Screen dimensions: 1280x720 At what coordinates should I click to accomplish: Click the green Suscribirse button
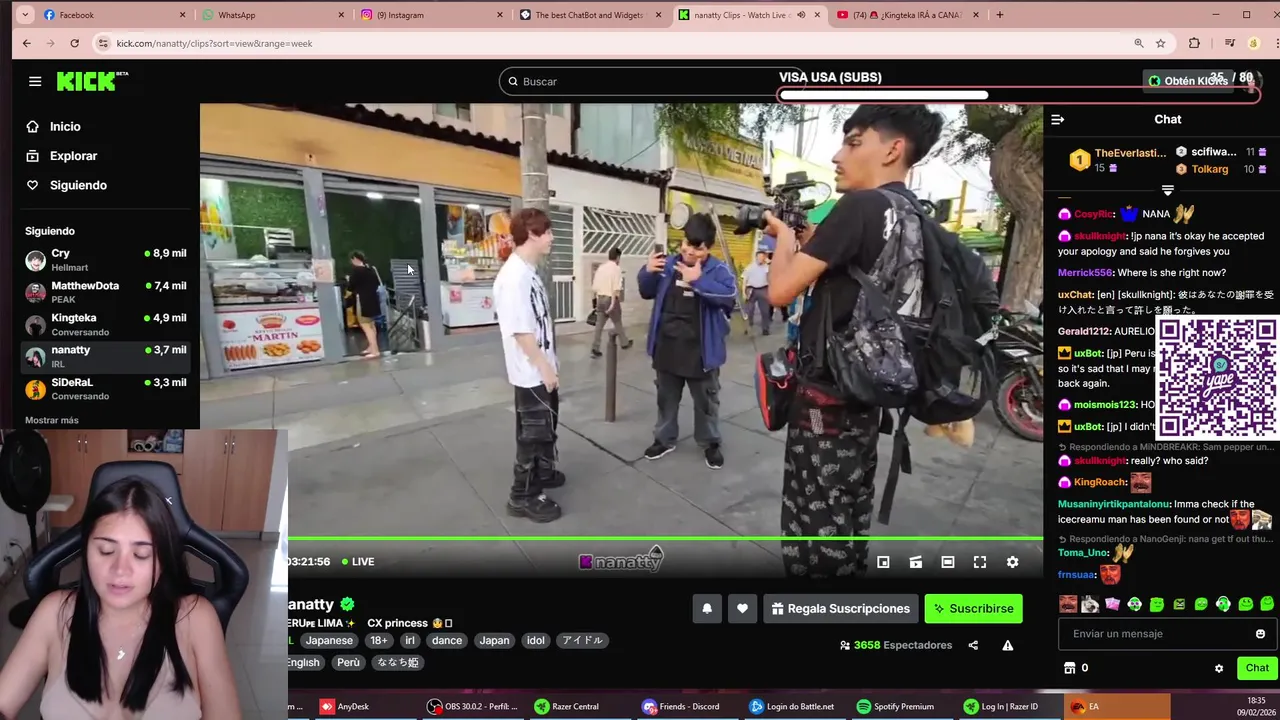coord(973,608)
